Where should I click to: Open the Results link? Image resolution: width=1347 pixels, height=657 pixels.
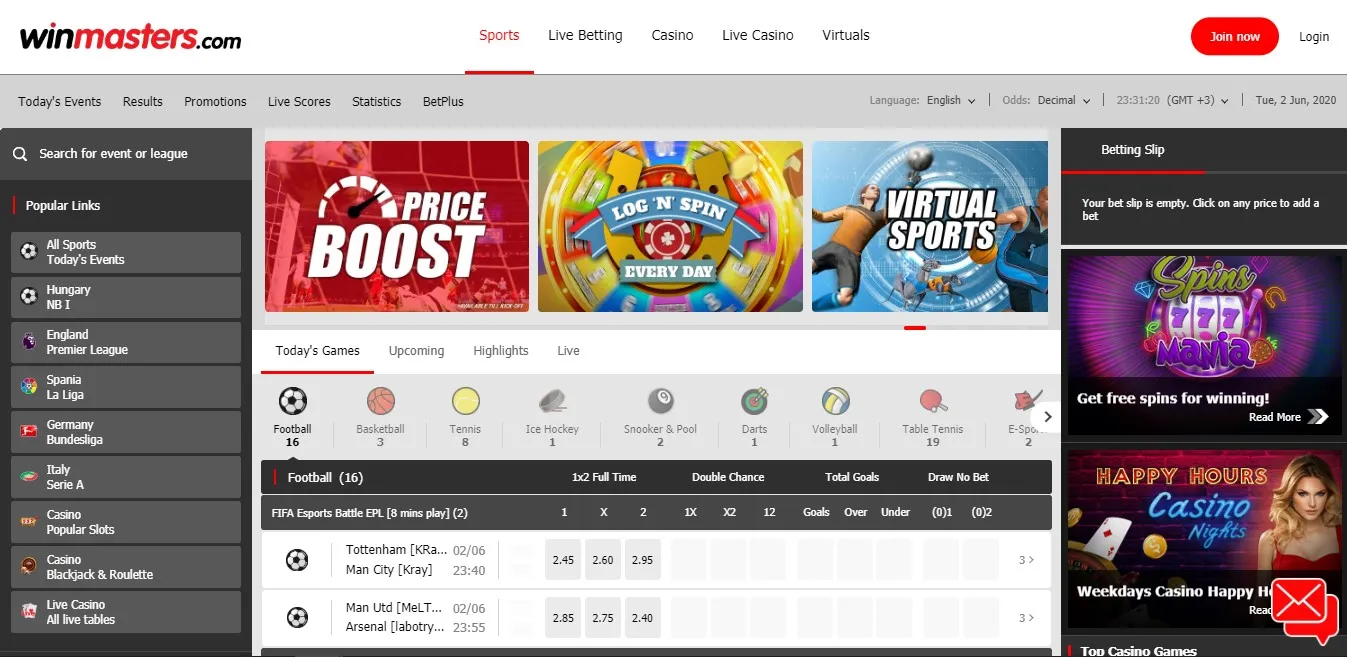143,101
